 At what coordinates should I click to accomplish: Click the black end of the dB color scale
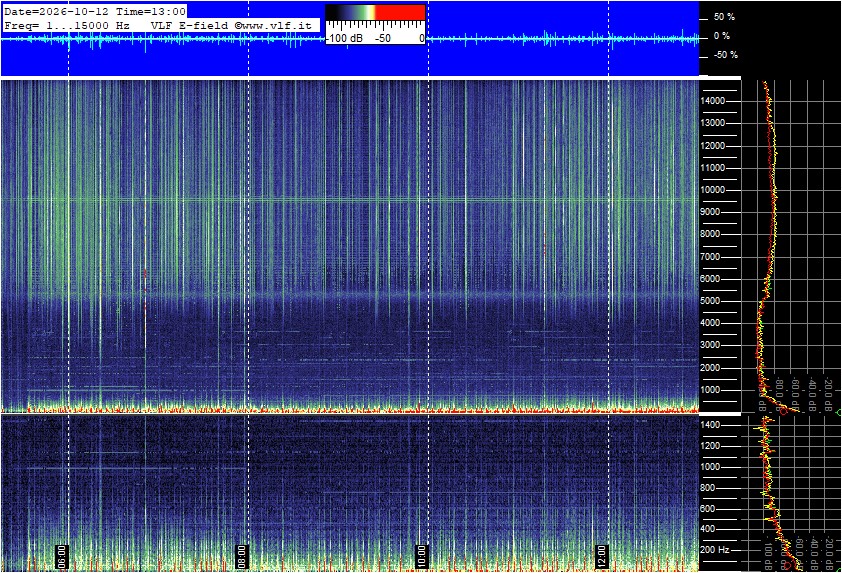click(x=333, y=12)
